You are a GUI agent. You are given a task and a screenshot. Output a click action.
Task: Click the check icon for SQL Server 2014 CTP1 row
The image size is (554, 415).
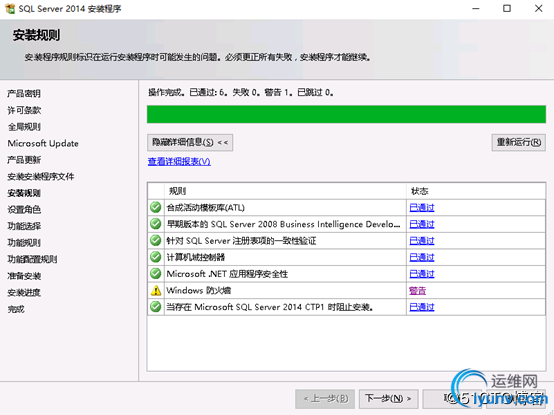[155, 307]
